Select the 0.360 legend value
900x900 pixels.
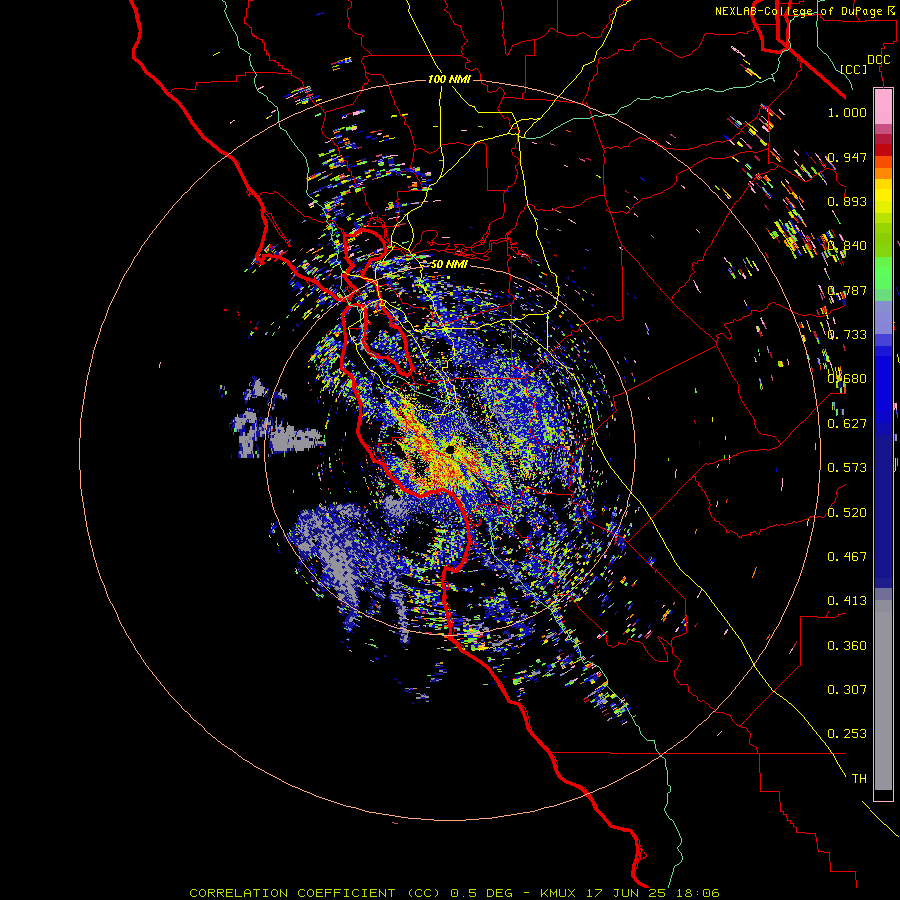tap(847, 646)
